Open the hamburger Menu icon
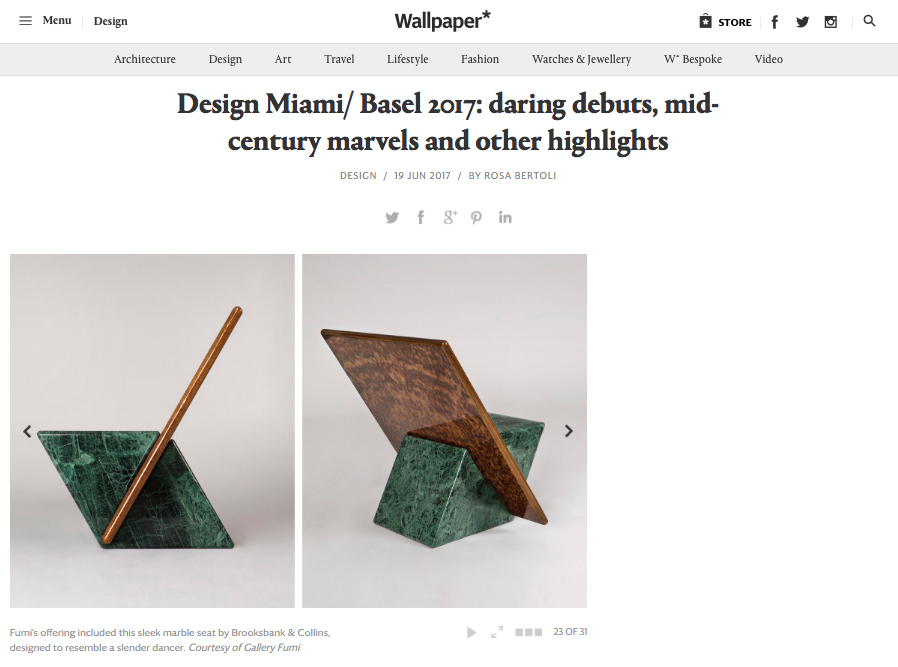 (x=25, y=21)
